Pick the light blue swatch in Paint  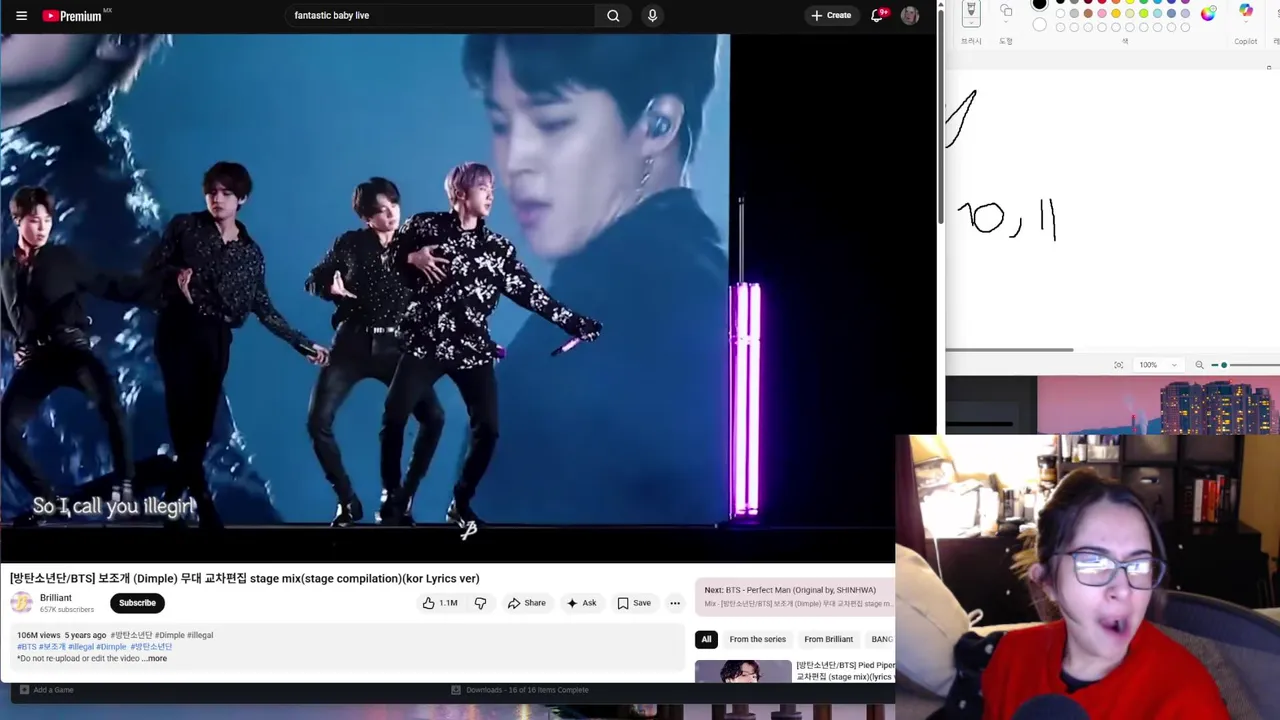click(1157, 13)
